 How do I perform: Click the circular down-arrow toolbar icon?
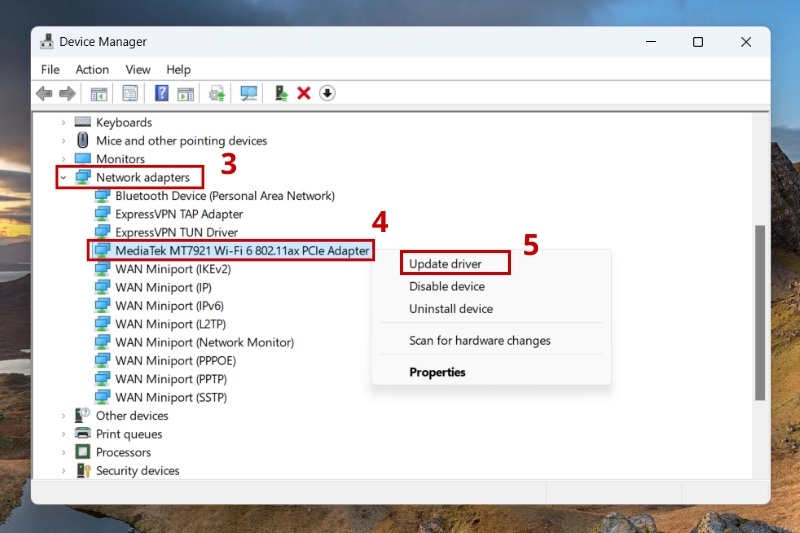pos(327,93)
